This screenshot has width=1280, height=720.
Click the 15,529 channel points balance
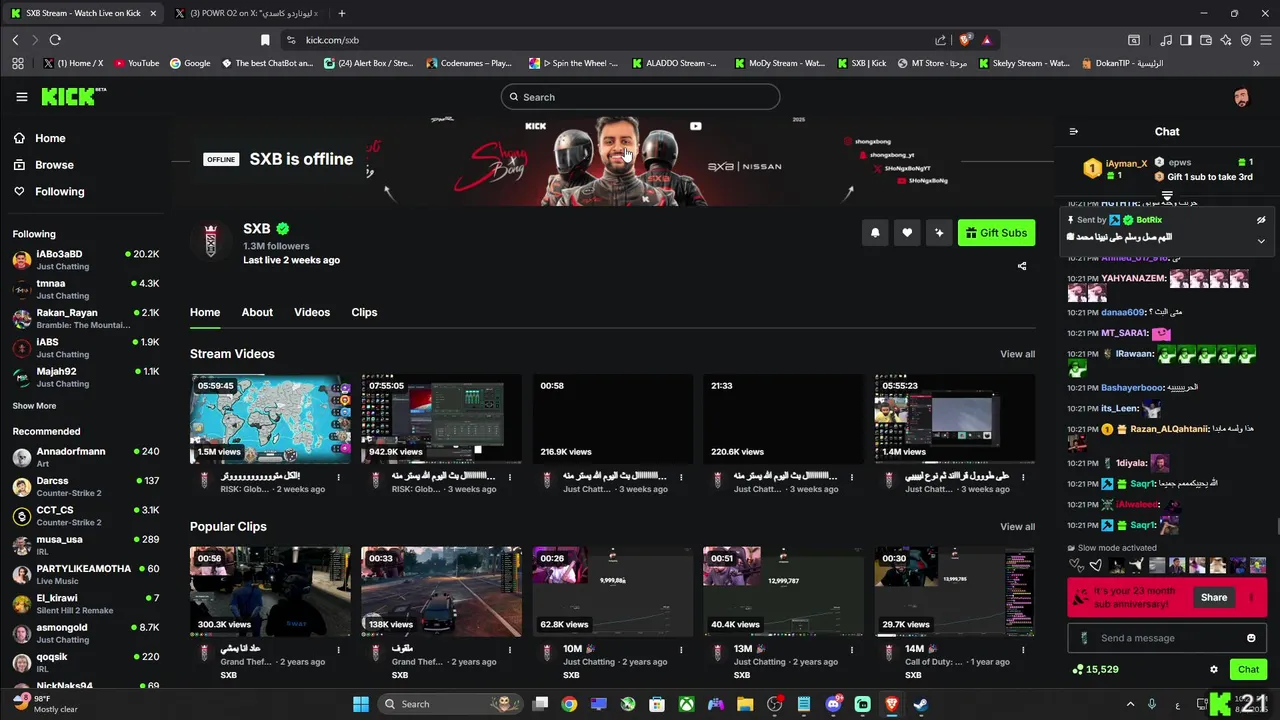pyautogui.click(x=1095, y=670)
